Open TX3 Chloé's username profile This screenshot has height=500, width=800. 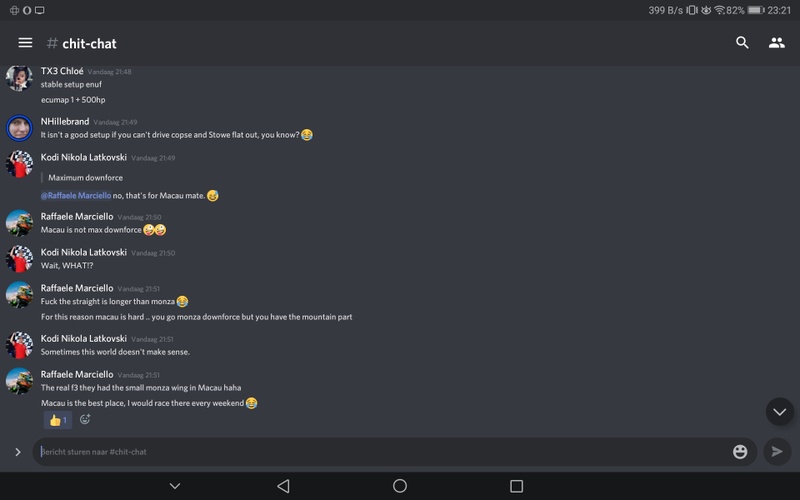click(62, 72)
